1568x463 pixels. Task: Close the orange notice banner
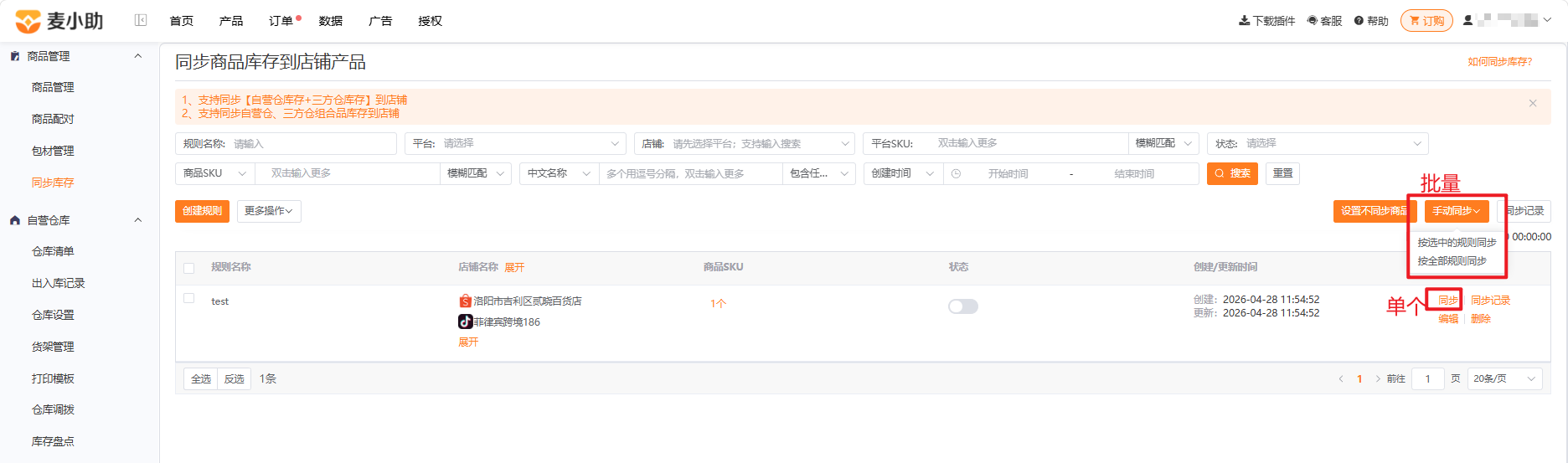[x=1533, y=103]
